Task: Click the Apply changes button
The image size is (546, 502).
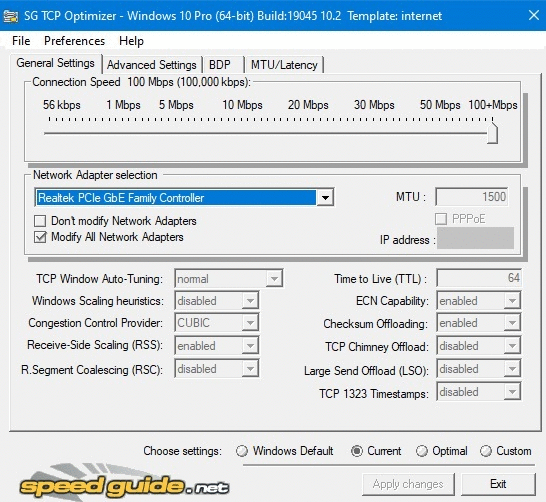Action: tap(408, 484)
